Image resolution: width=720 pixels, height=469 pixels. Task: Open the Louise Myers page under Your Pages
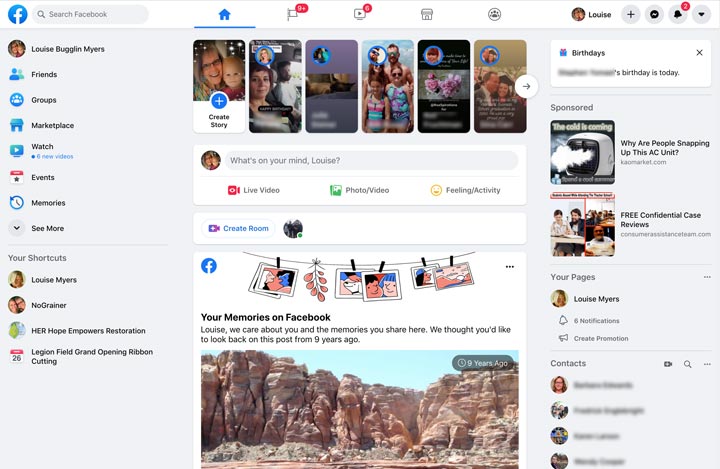(585, 299)
